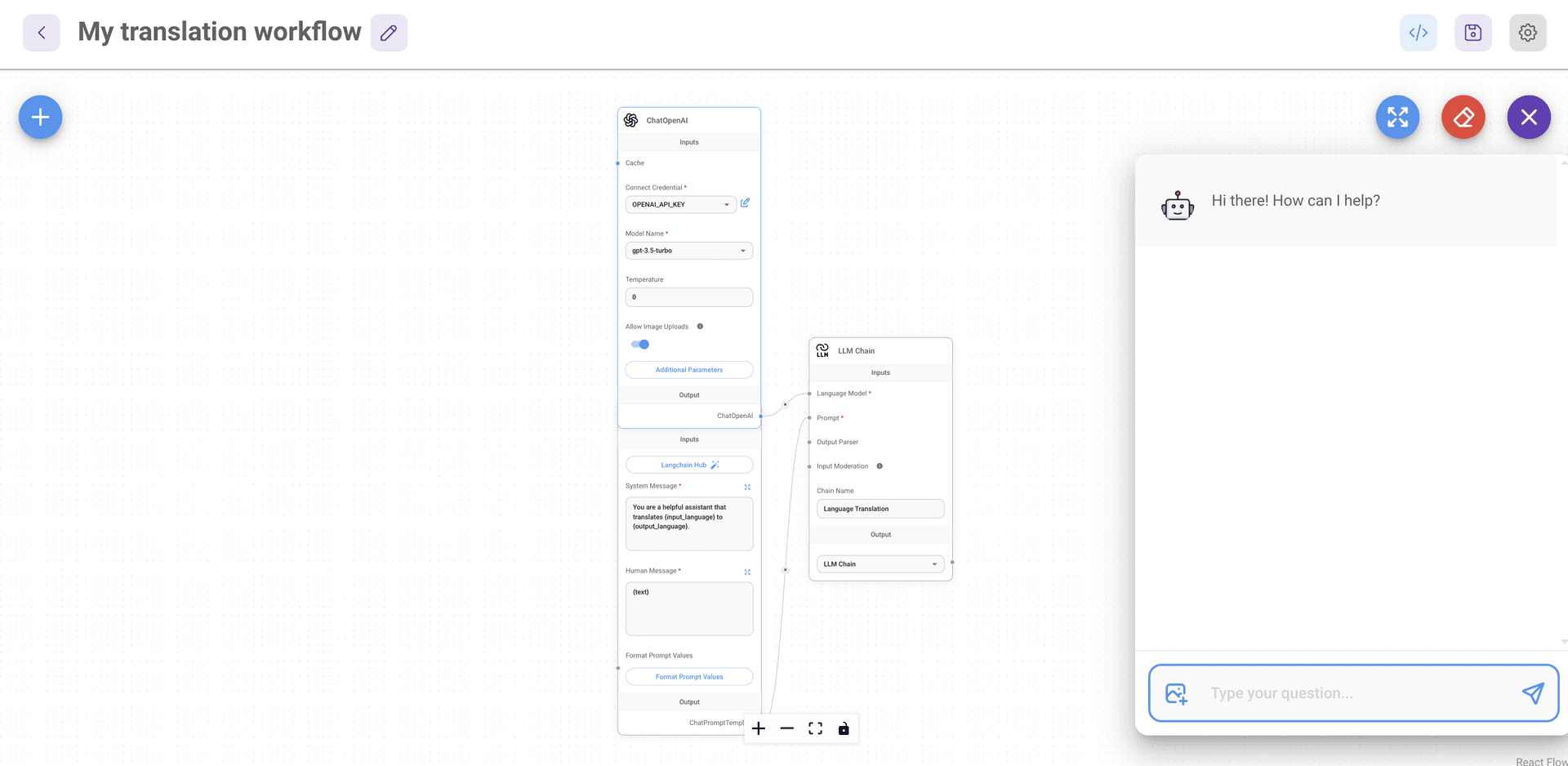Screen dimensions: 1568x766
Task: Click the blue add nodes plus button
Action: (40, 117)
